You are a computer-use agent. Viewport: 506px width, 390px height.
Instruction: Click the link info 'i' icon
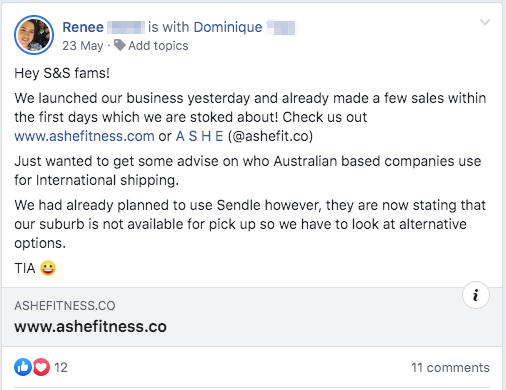pyautogui.click(x=476, y=295)
